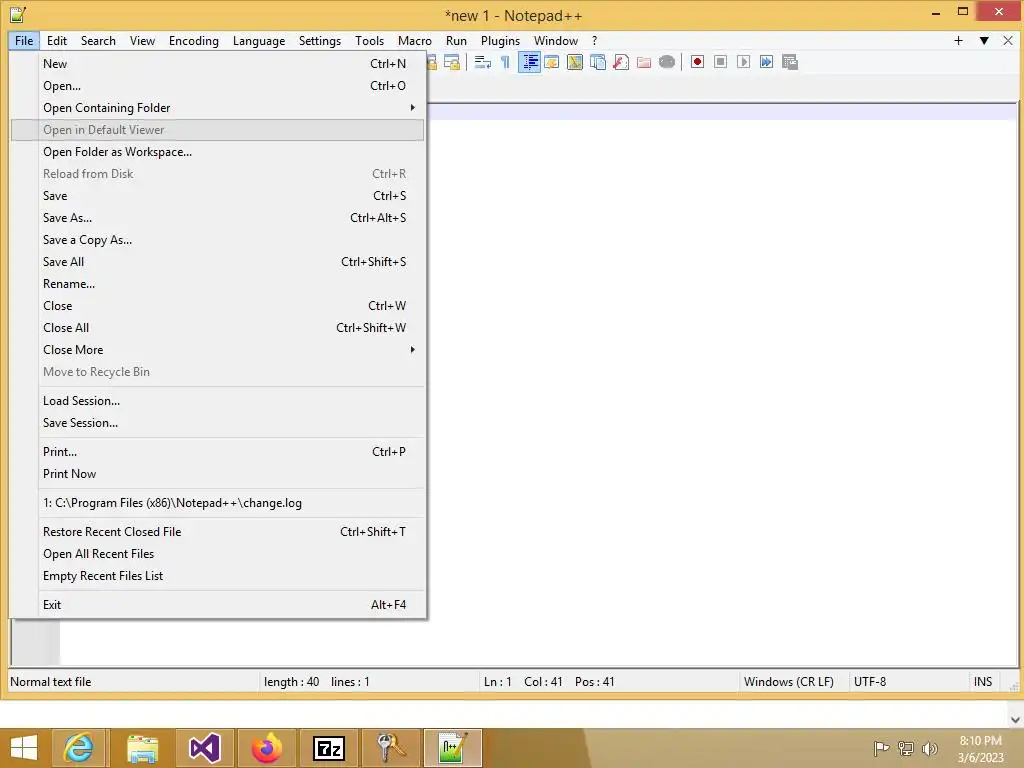Click Ln : 1 Col : 41 status field
1024x768 pixels.
tap(608, 682)
